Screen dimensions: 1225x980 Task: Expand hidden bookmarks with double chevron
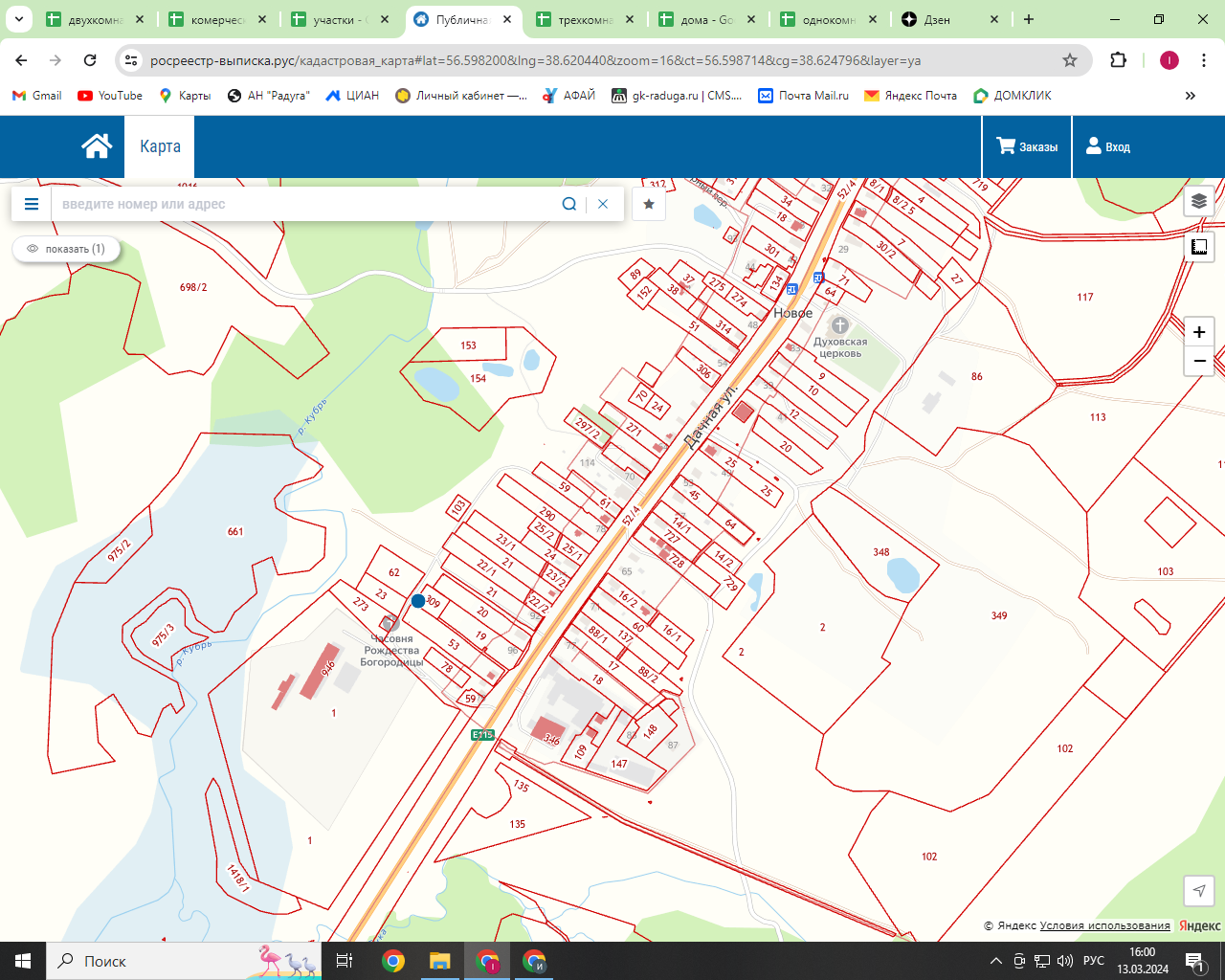click(x=1191, y=96)
